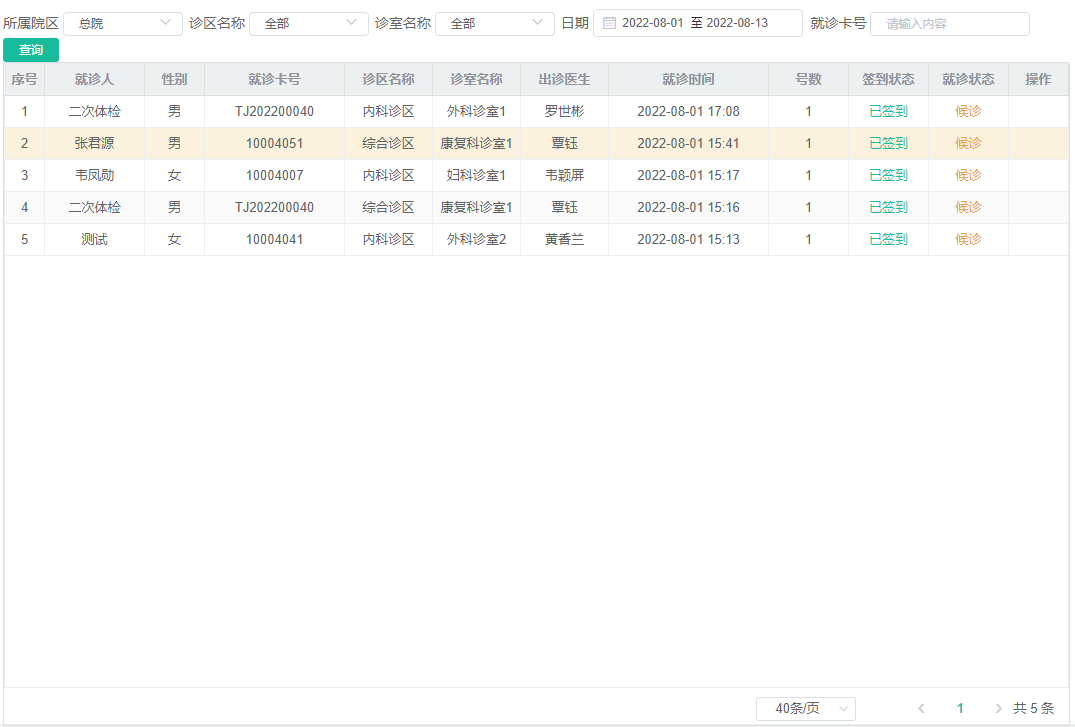The height and width of the screenshot is (727, 1075).
Task: Click visit time 2022-08-01 15:13
Action: (688, 239)
